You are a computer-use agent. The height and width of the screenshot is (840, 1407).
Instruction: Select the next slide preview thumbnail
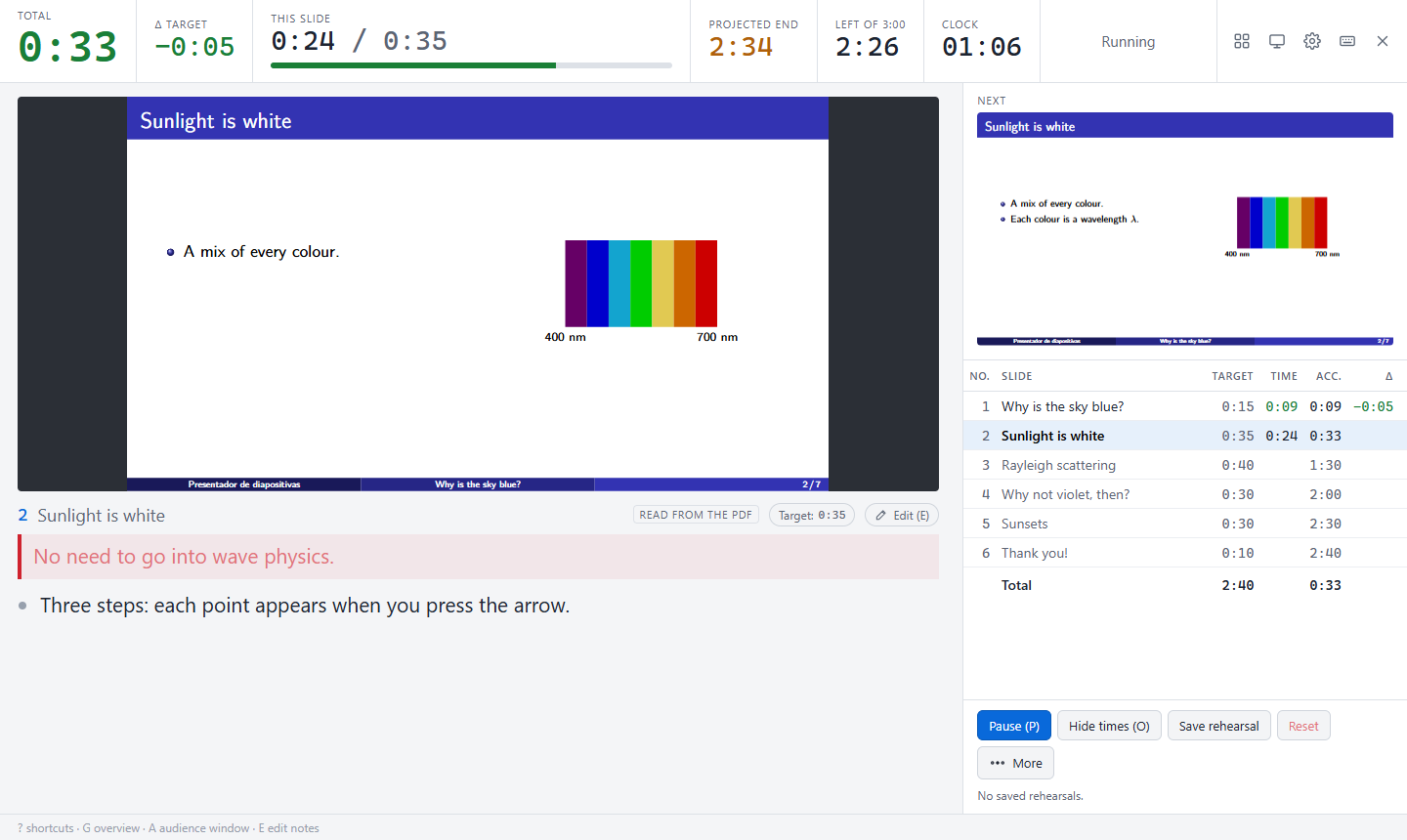click(x=1185, y=230)
